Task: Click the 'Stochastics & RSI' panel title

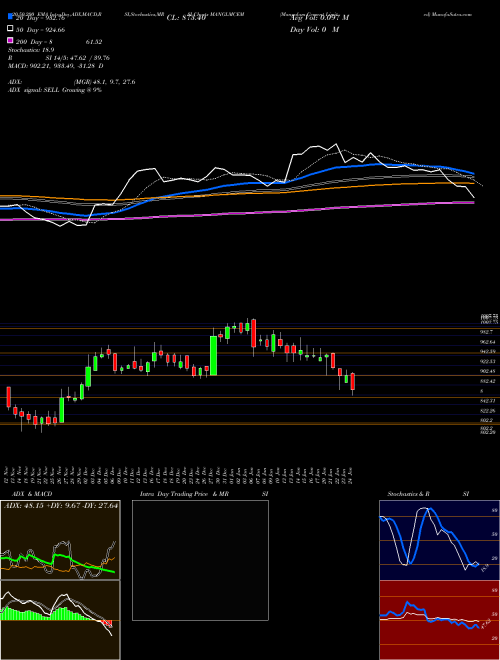Action: coord(428,494)
